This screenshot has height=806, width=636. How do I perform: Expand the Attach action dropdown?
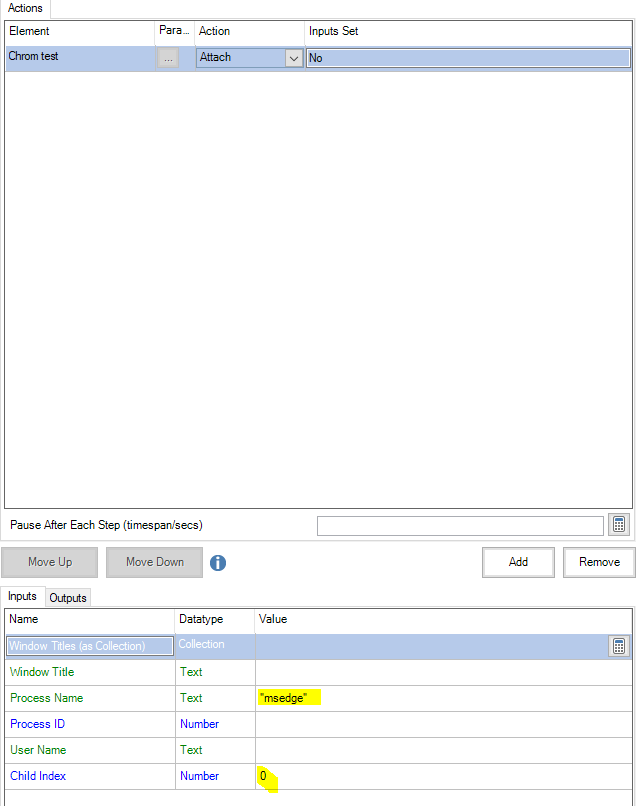point(294,58)
